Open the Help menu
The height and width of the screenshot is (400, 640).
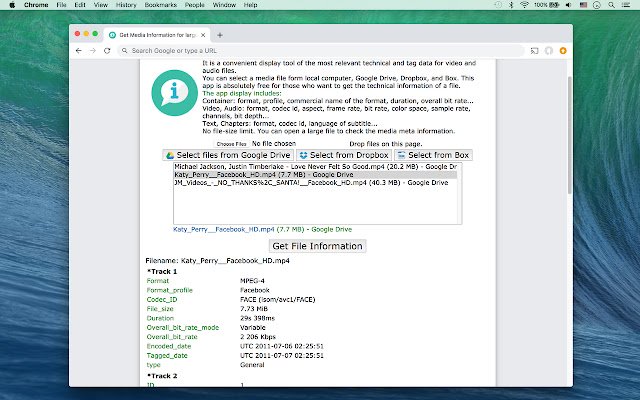click(250, 5)
